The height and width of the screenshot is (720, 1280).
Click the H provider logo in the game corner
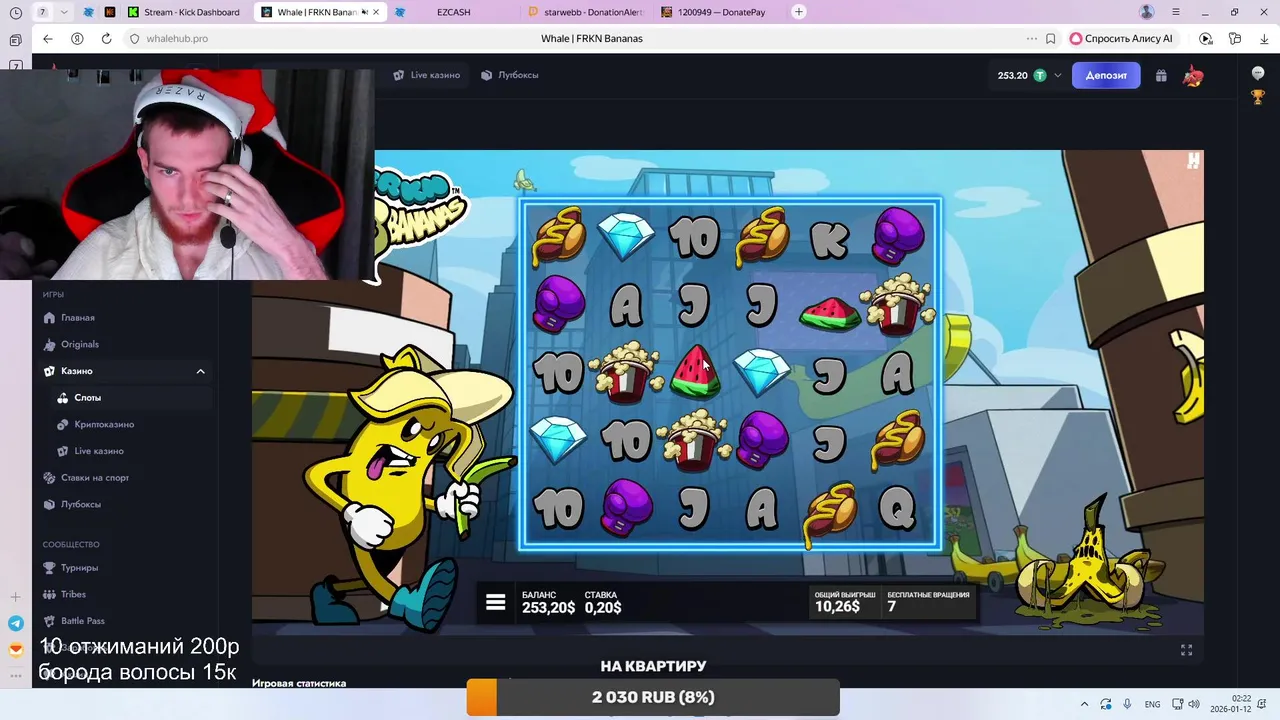1193,160
